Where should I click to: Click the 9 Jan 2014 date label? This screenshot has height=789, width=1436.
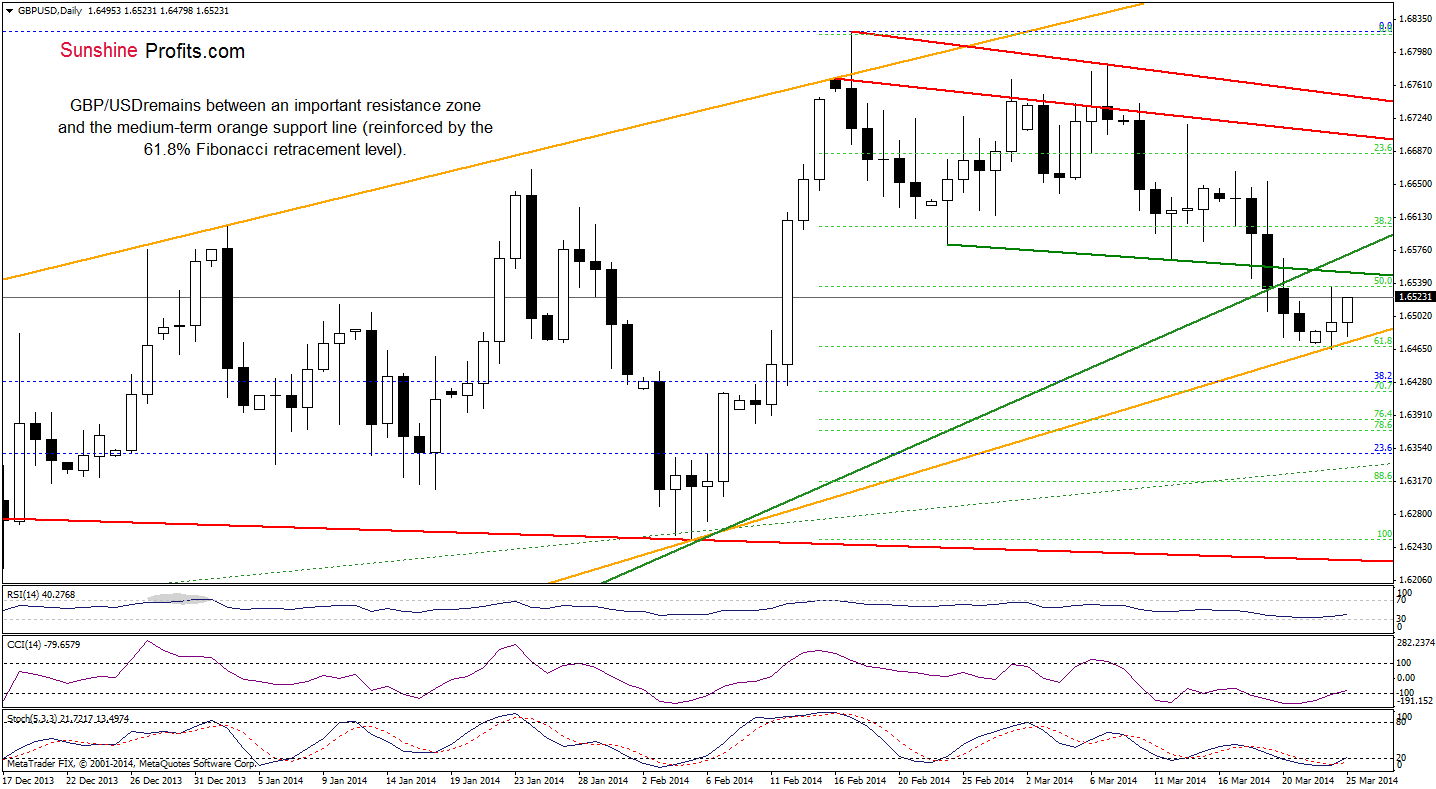pyautogui.click(x=345, y=779)
